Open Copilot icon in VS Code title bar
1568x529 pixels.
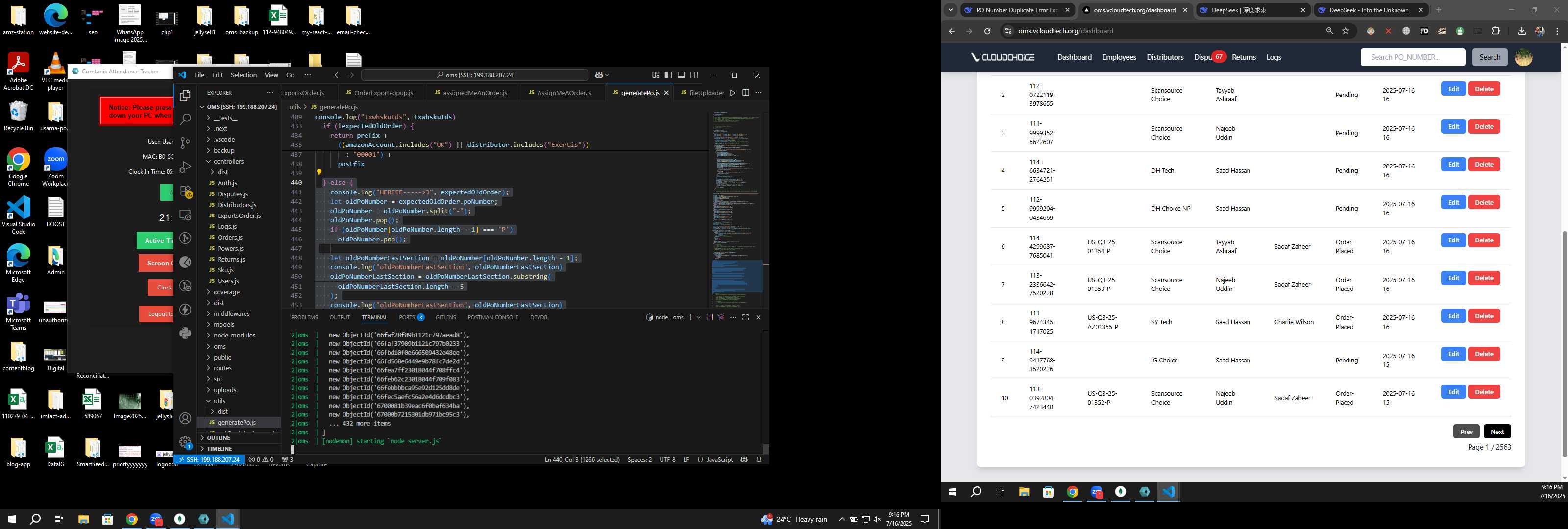pyautogui.click(x=599, y=75)
